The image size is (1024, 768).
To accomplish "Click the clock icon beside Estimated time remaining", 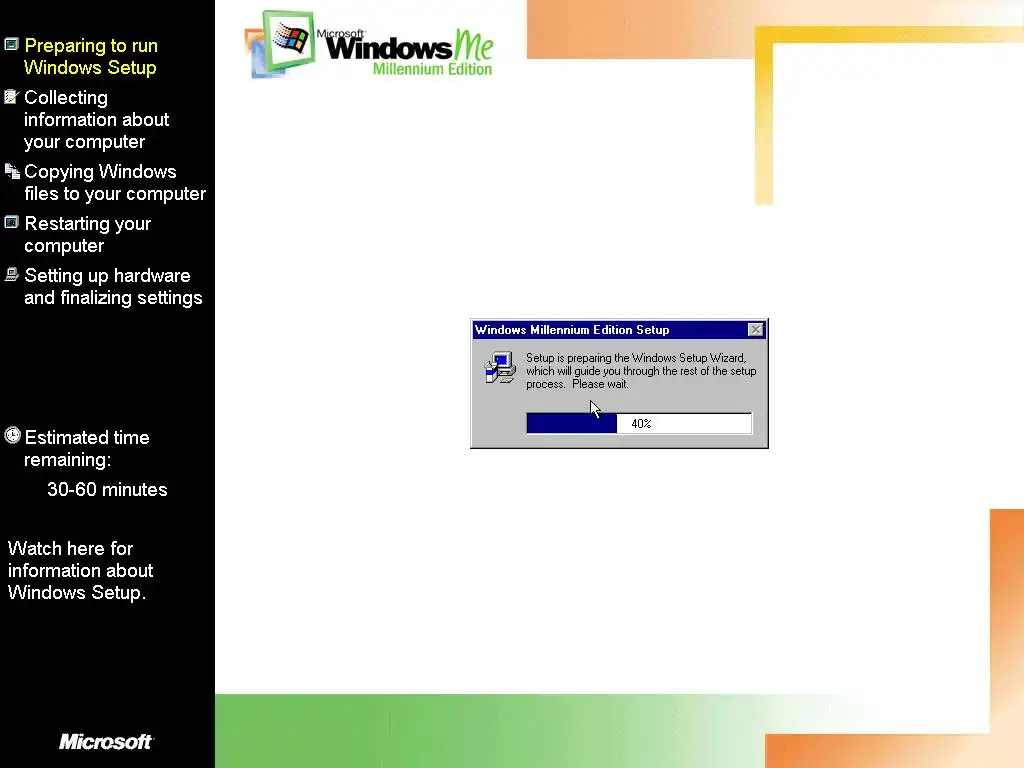I will click(12, 435).
